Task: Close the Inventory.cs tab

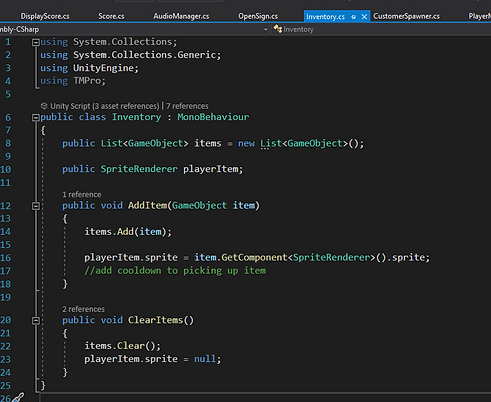Action: [x=364, y=16]
